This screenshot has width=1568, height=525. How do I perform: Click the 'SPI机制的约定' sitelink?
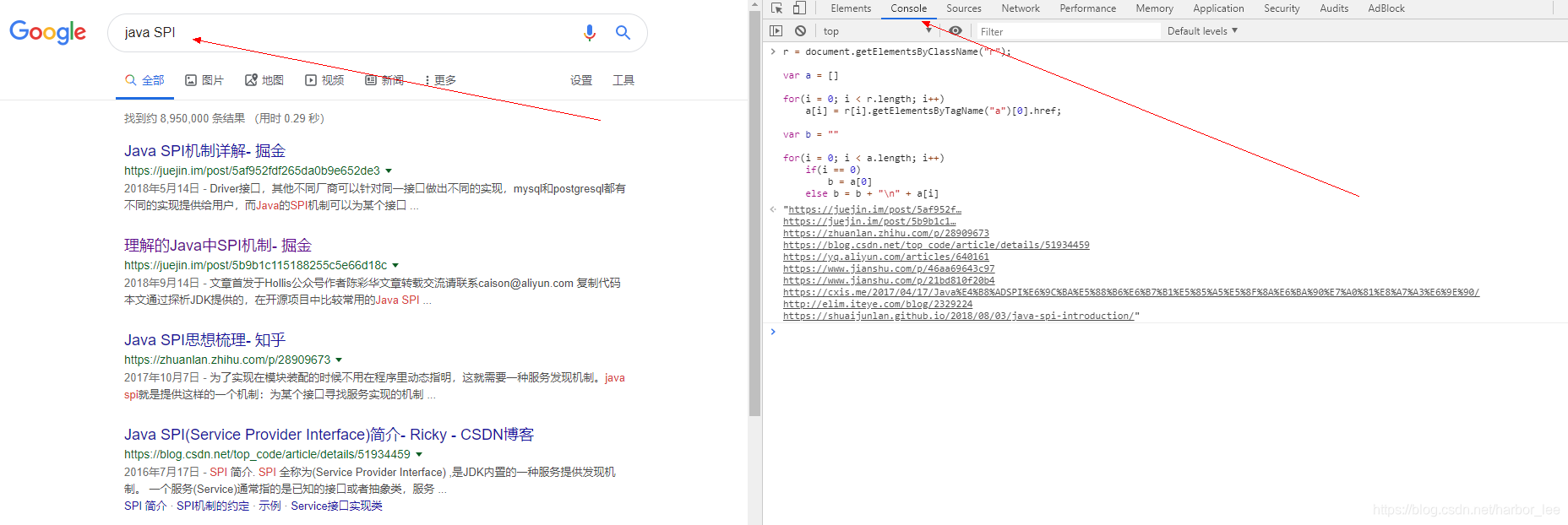pos(213,506)
